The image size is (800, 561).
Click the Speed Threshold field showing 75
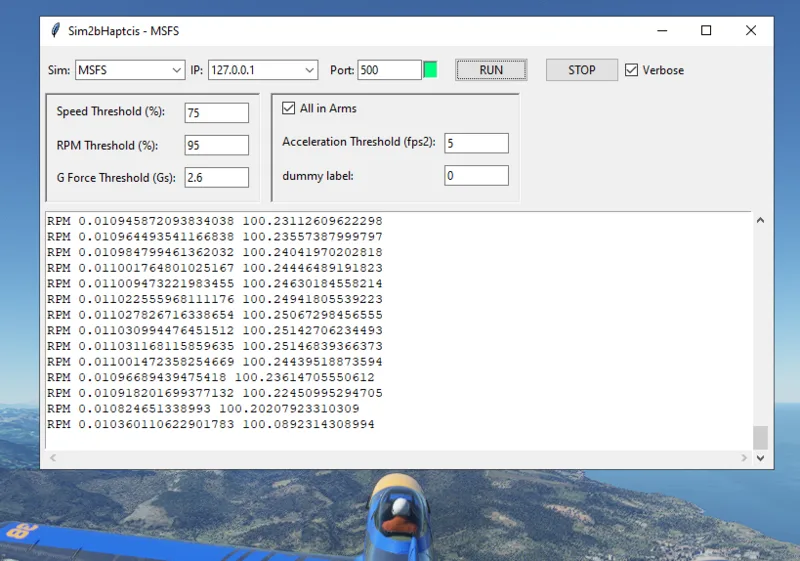click(217, 113)
